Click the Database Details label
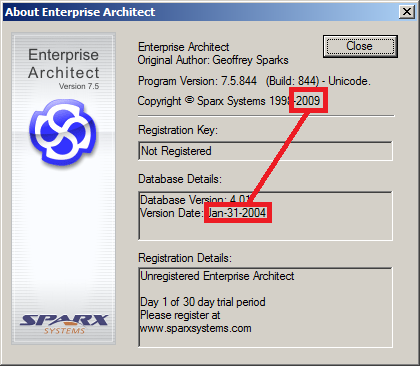This screenshot has height=366, width=420. click(180, 179)
